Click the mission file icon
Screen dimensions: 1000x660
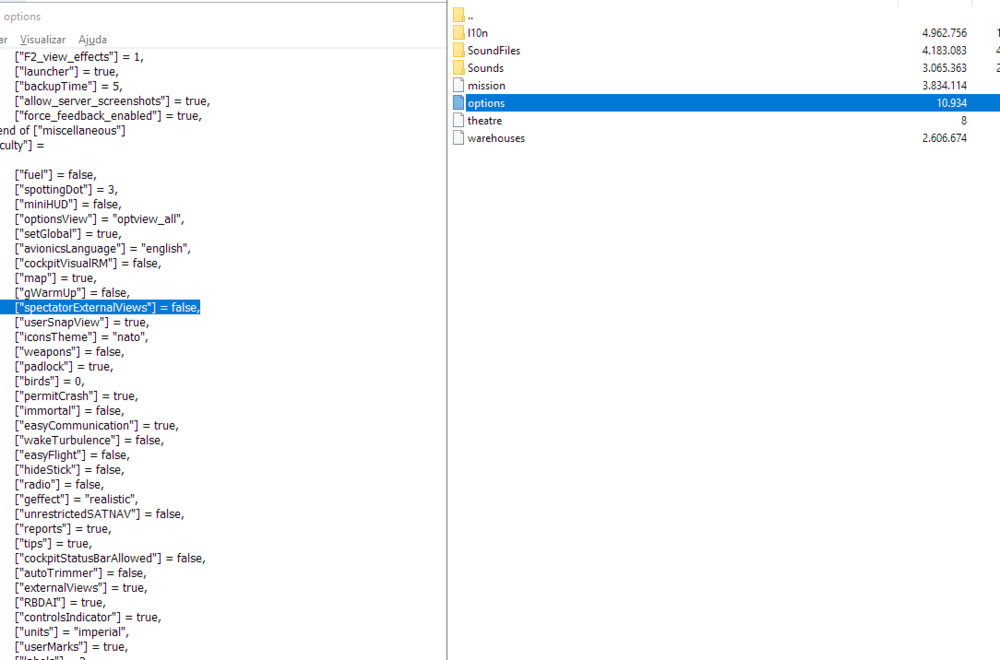459,85
